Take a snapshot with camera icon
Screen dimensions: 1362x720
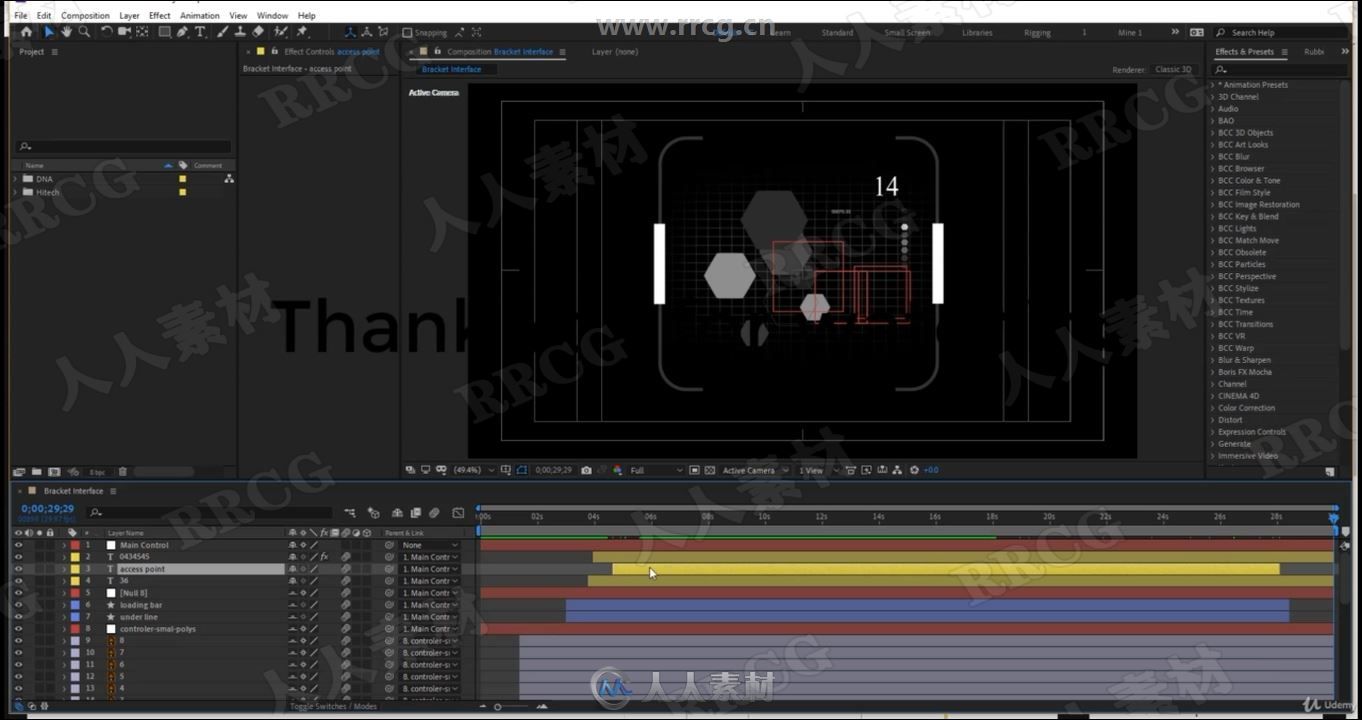tap(586, 470)
